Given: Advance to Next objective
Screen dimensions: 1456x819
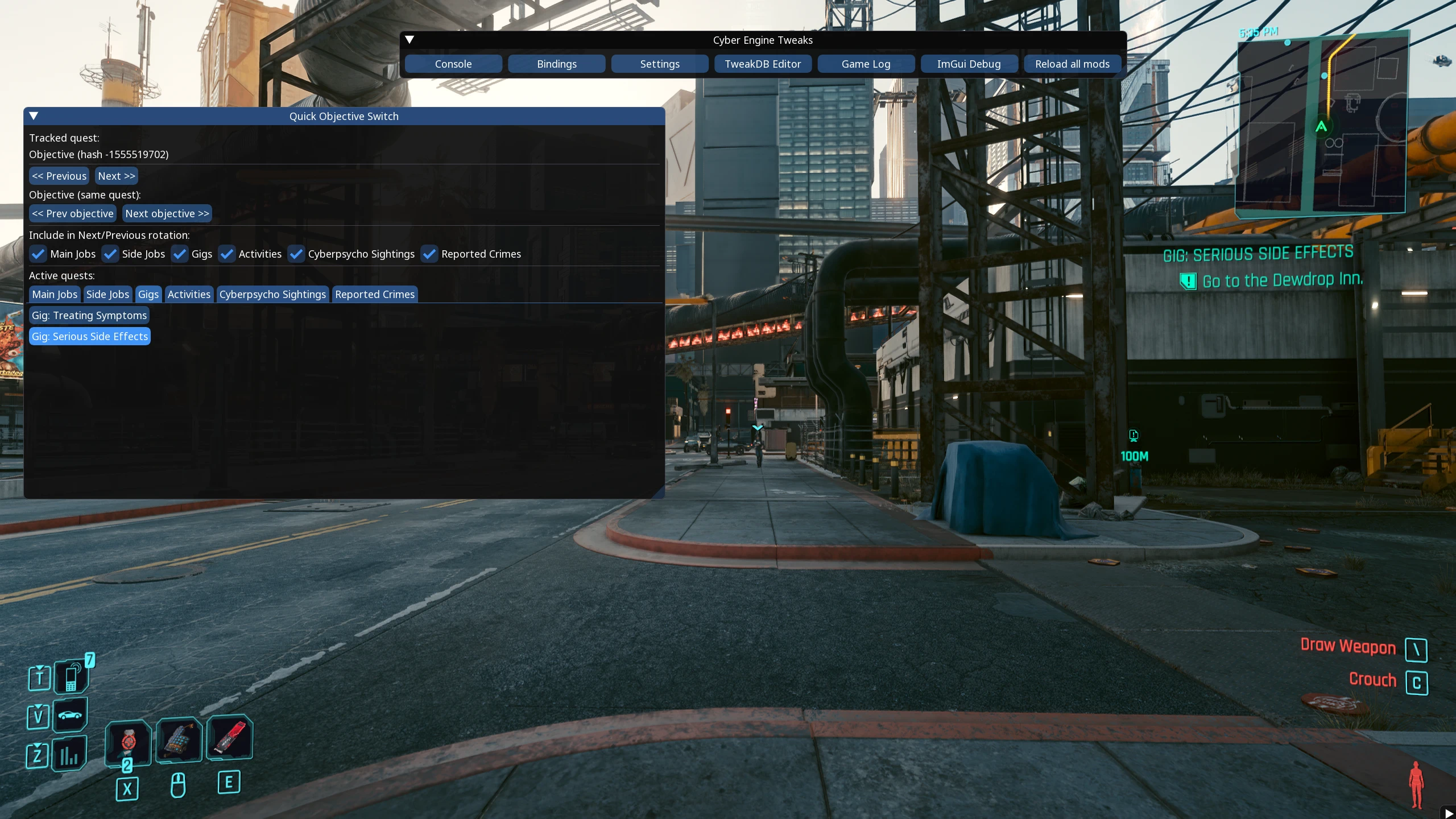Looking at the screenshot, I should coord(167,213).
